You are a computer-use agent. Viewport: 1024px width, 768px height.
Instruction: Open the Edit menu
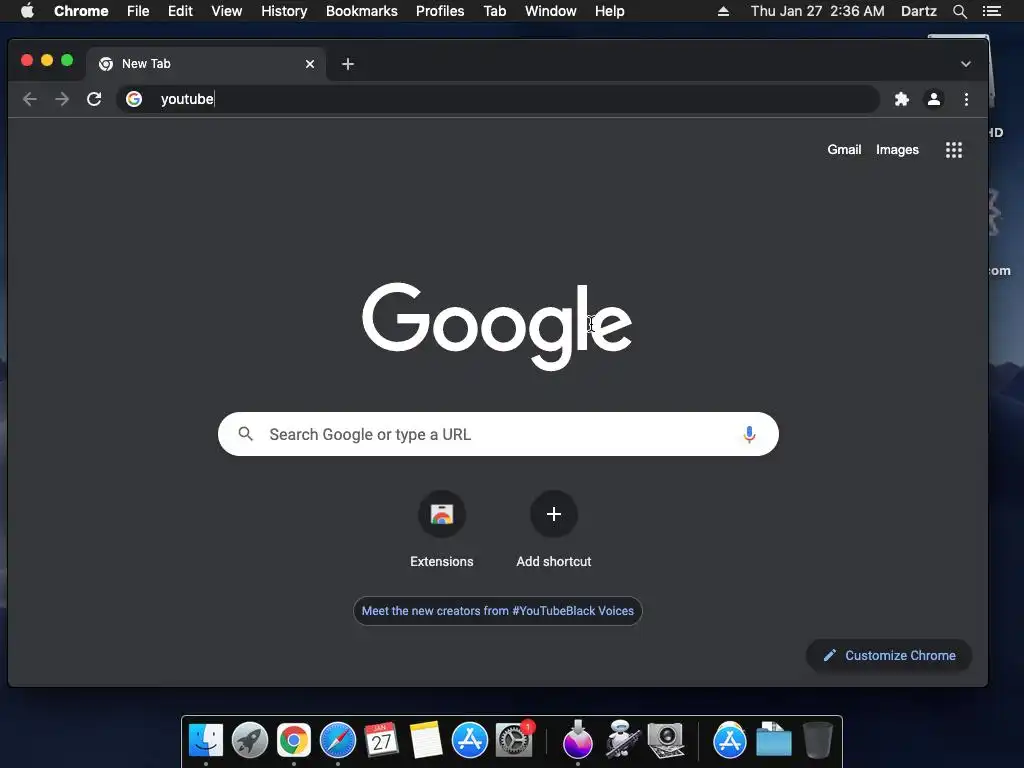[180, 11]
